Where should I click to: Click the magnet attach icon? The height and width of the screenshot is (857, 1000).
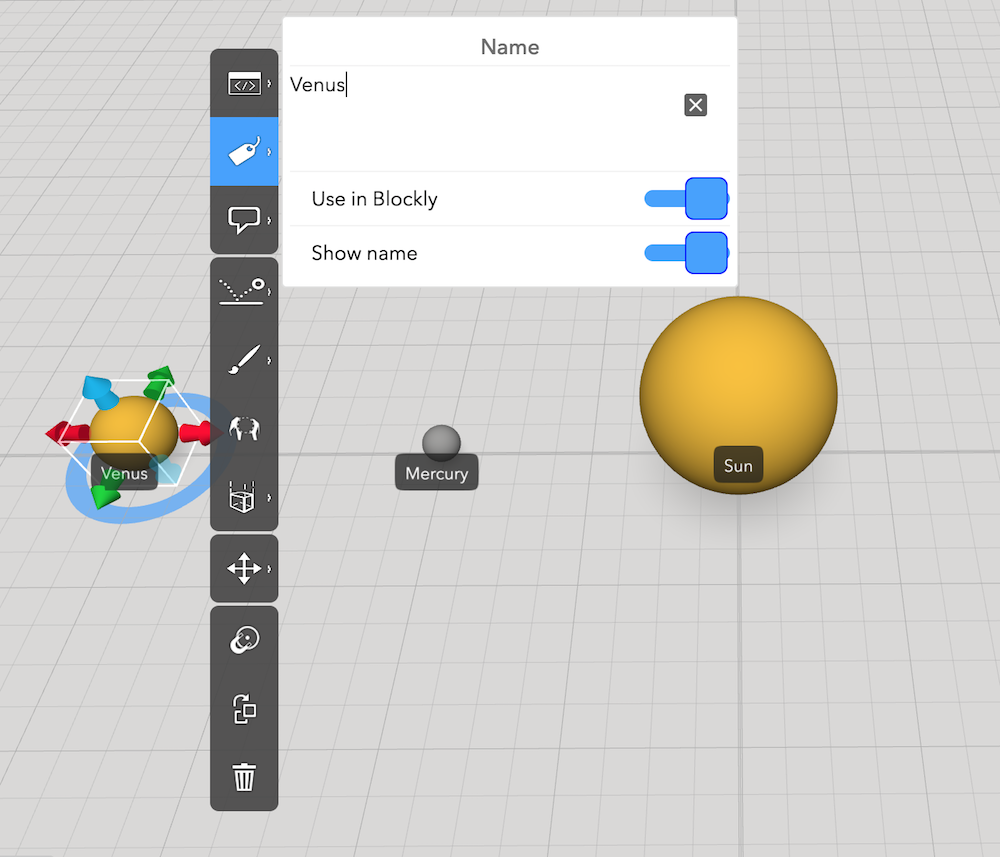pos(244,641)
